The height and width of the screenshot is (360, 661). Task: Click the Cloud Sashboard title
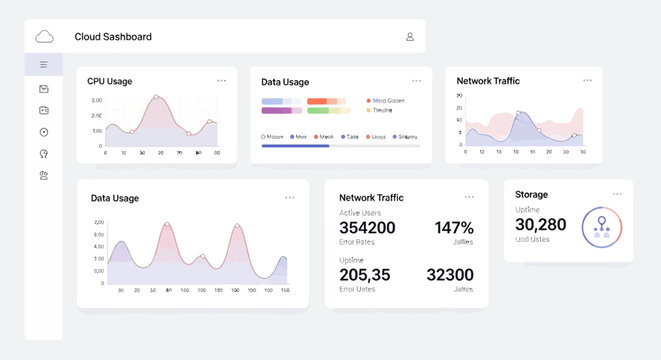(113, 37)
